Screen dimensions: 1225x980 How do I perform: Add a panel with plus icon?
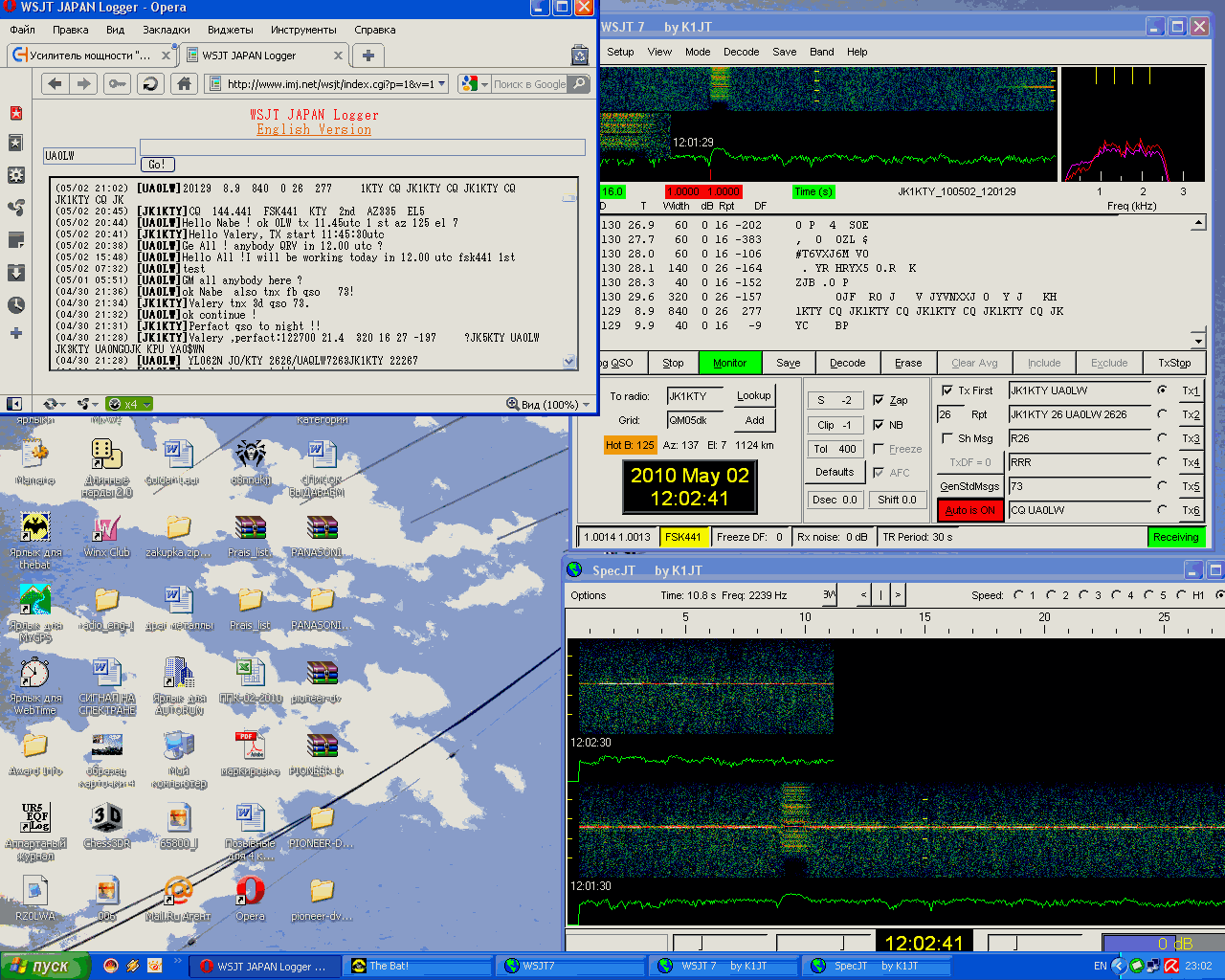click(x=16, y=333)
